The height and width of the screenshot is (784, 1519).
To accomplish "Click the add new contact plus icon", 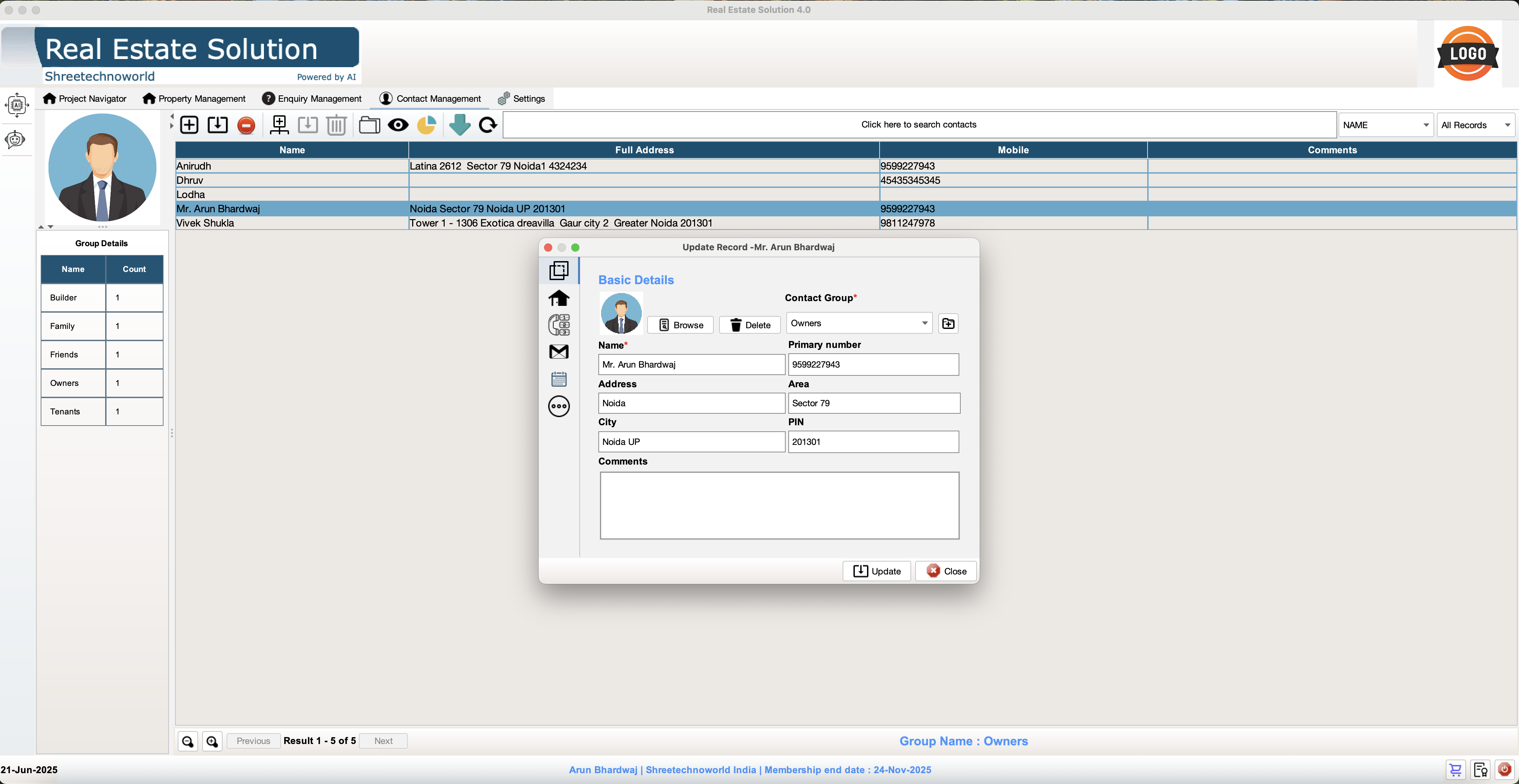I will click(x=189, y=125).
